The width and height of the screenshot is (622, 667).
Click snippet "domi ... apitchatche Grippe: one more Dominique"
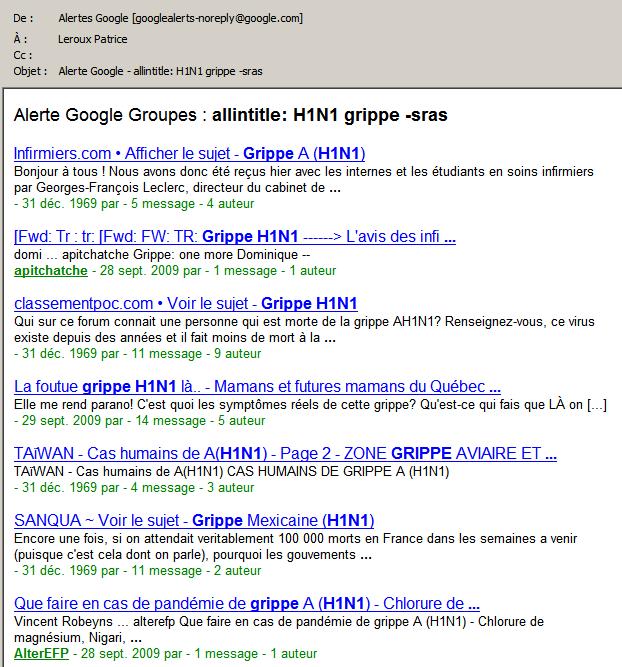click(162, 254)
